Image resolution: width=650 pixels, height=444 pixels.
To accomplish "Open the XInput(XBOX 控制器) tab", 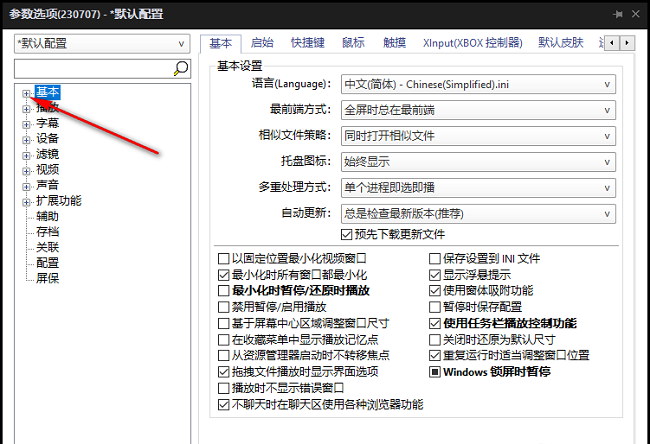I will tap(473, 43).
